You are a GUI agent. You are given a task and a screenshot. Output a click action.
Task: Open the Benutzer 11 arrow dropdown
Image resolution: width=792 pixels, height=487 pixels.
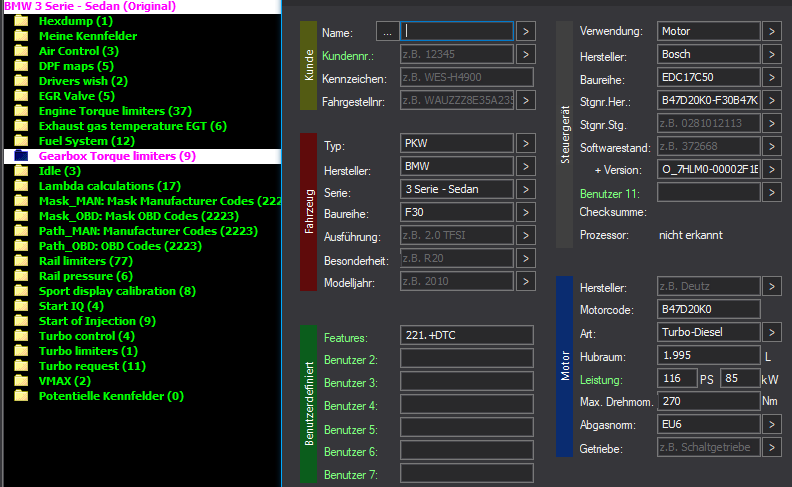coord(772,192)
